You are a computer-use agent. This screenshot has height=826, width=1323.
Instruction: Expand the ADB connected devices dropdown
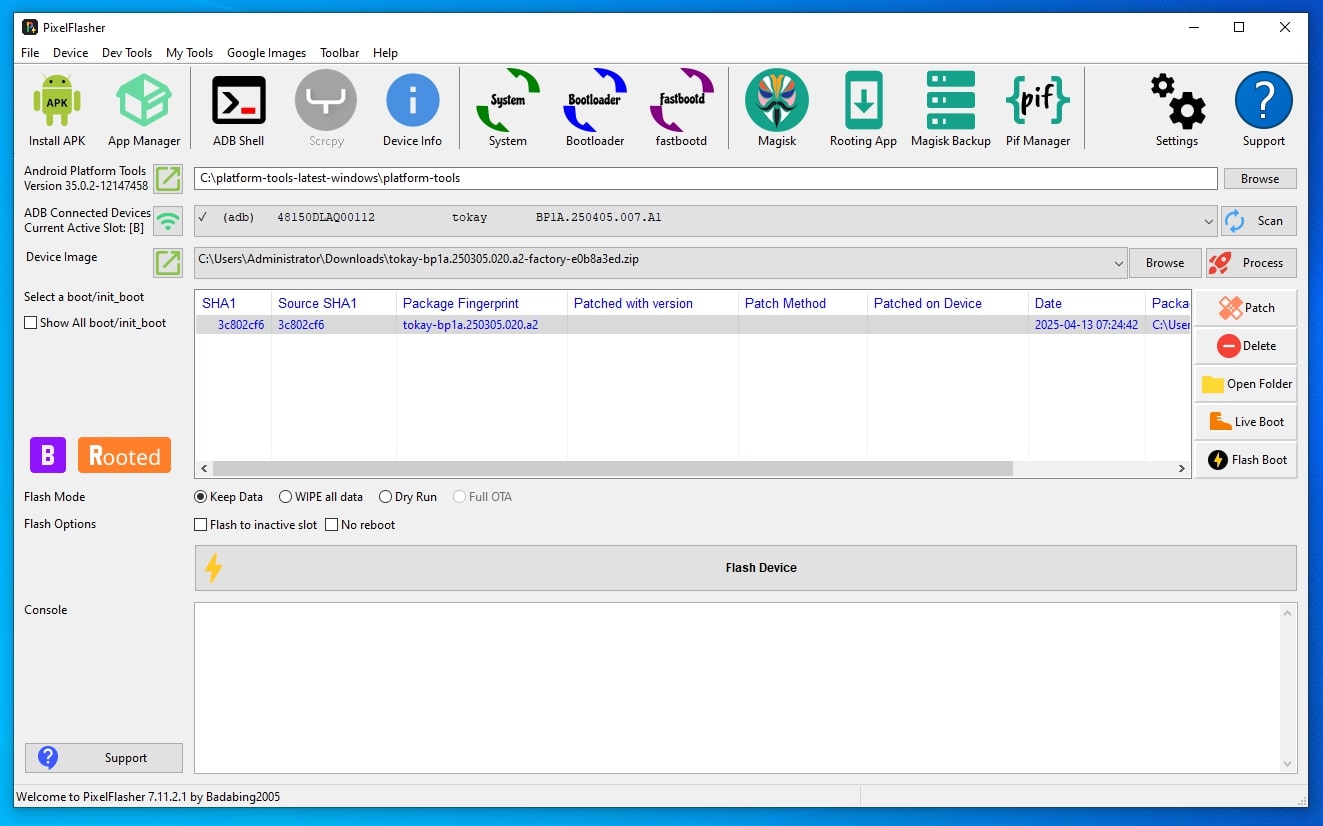(x=1209, y=221)
